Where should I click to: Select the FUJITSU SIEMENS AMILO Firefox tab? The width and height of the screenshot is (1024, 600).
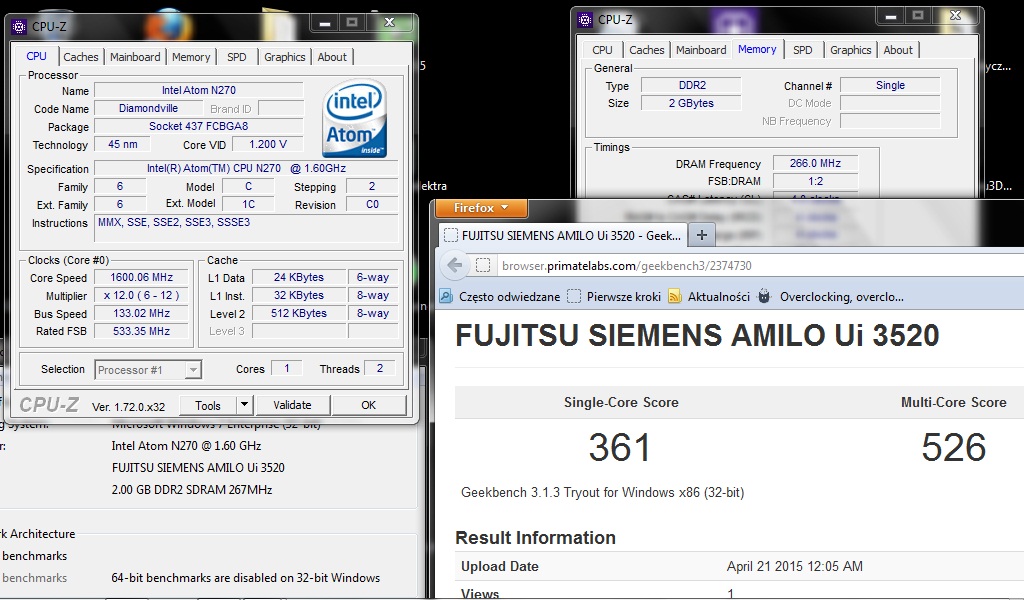point(563,235)
